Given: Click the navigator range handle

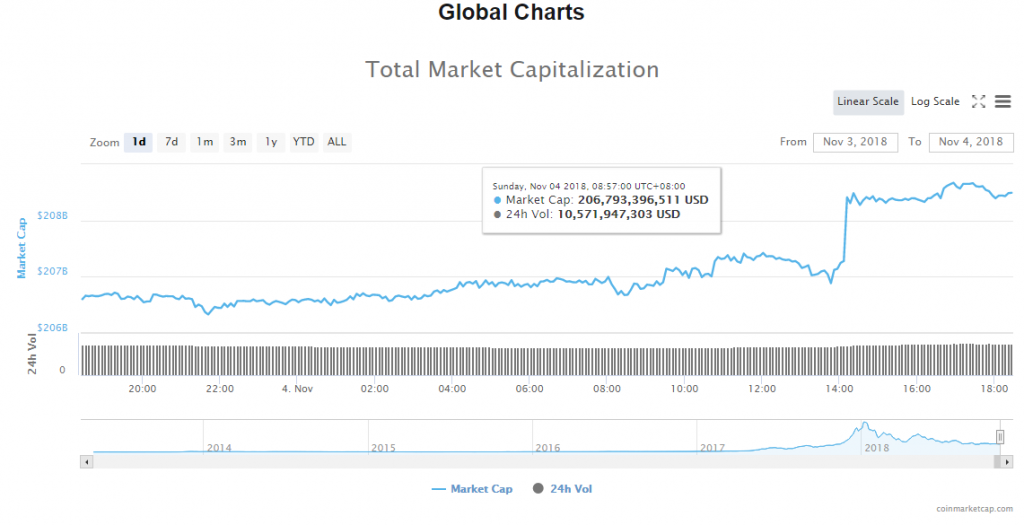Looking at the screenshot, I should pos(999,436).
